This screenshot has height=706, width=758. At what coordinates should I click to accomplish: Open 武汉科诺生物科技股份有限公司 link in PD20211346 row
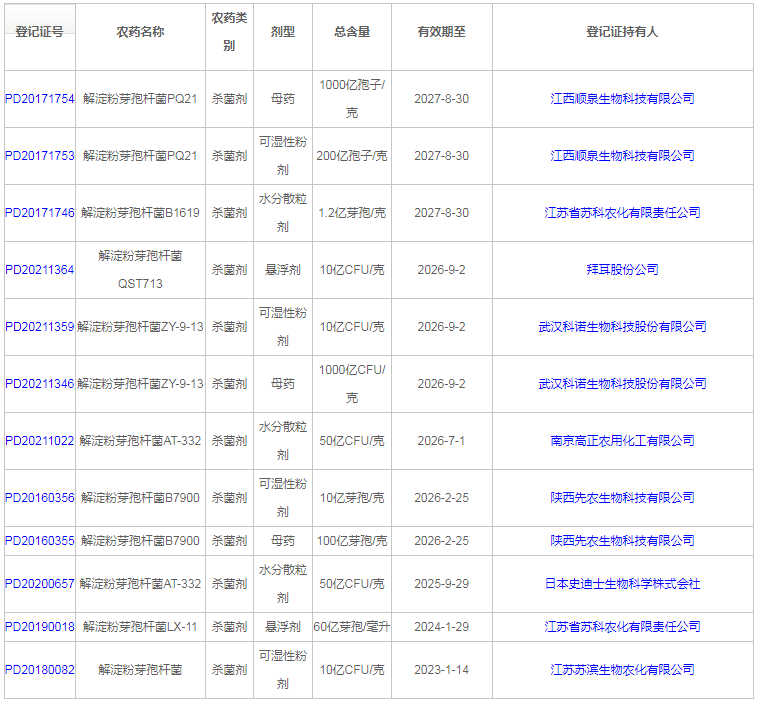click(x=622, y=384)
